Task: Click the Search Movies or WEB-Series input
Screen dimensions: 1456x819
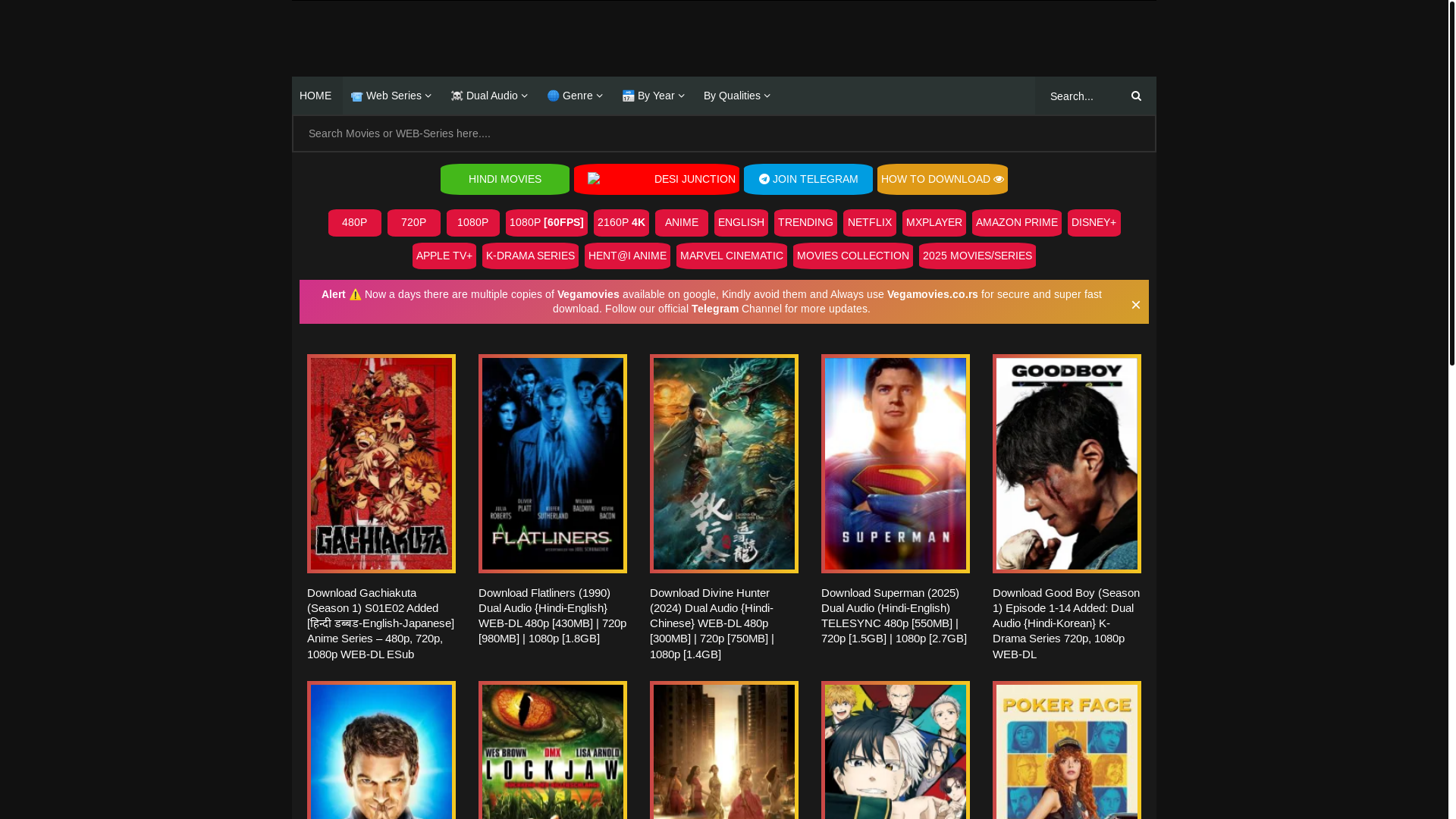Action: coord(724,133)
